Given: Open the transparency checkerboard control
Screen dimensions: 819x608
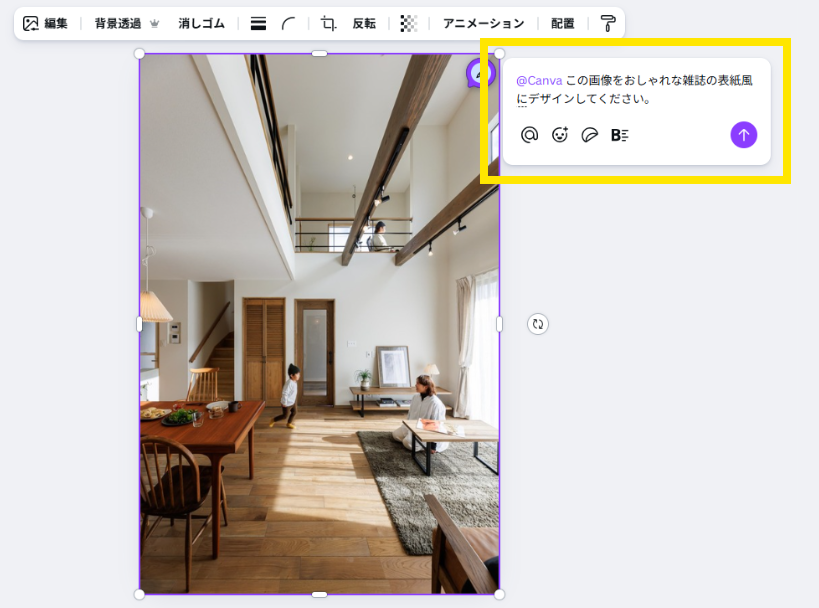Looking at the screenshot, I should 408,23.
